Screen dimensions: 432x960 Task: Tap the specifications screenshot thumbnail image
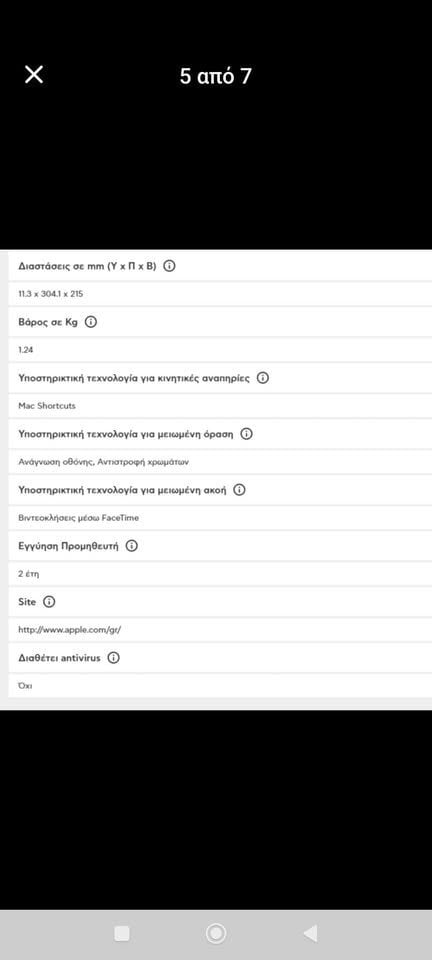[216, 479]
